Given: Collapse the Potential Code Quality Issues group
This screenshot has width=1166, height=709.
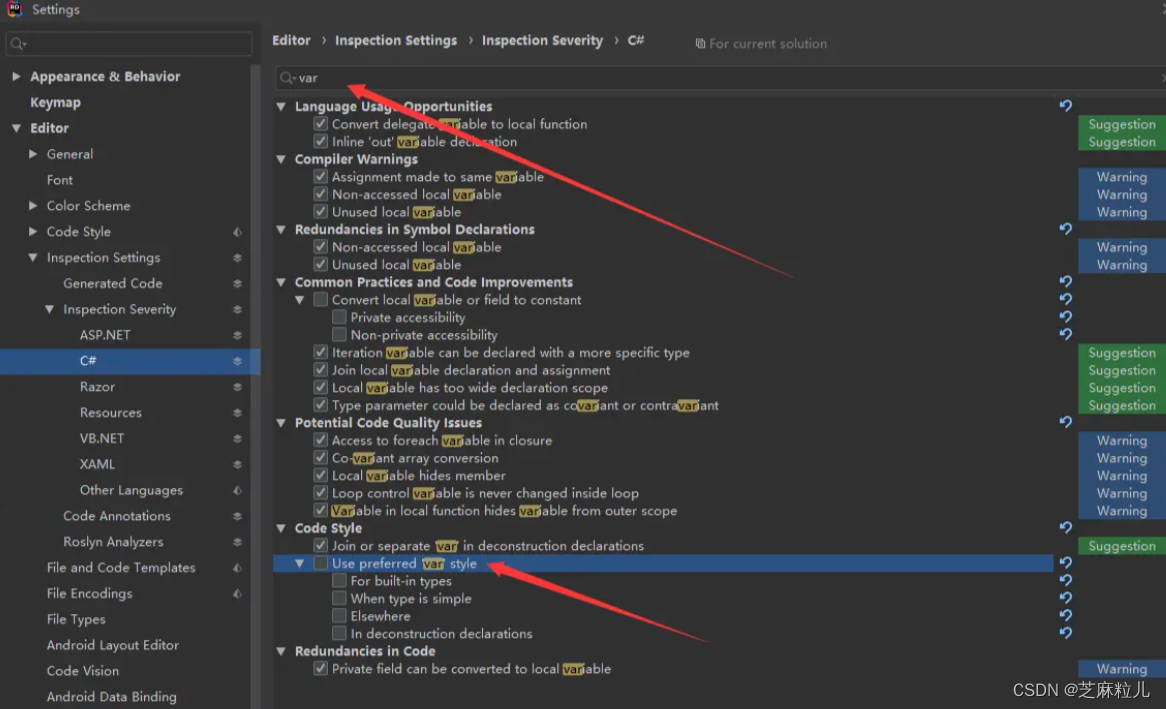Looking at the screenshot, I should click(281, 422).
